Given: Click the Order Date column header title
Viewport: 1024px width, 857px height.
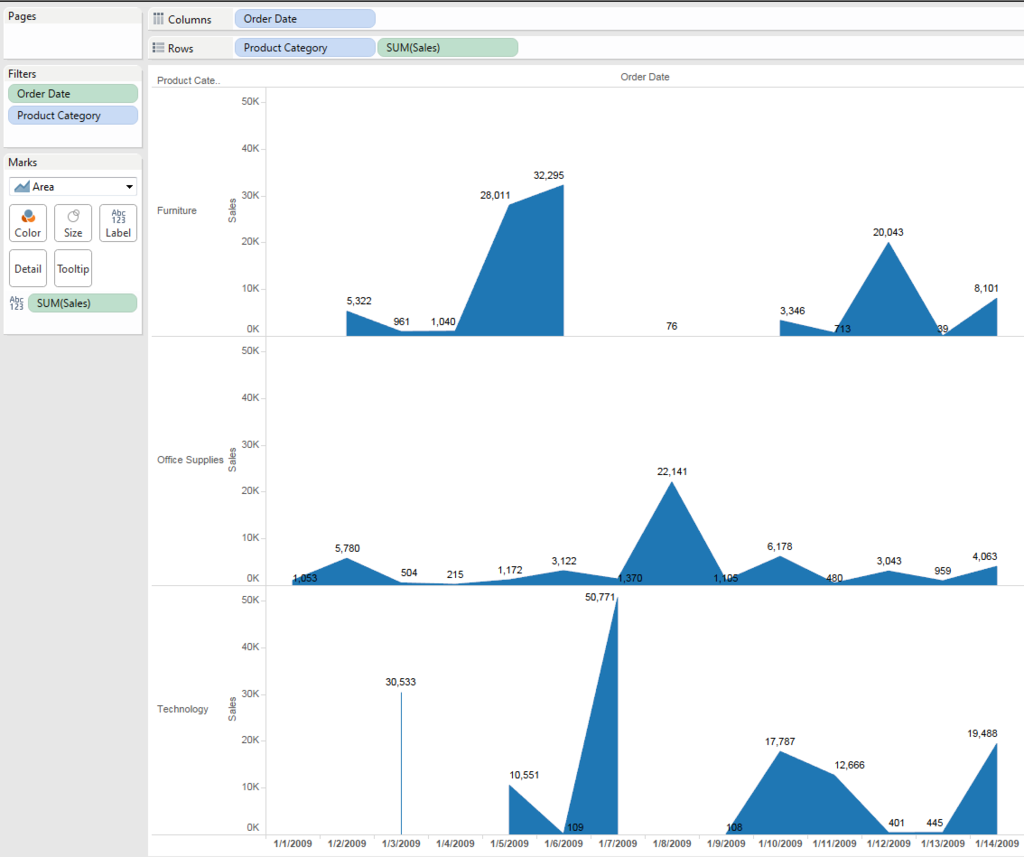Looking at the screenshot, I should click(x=645, y=77).
